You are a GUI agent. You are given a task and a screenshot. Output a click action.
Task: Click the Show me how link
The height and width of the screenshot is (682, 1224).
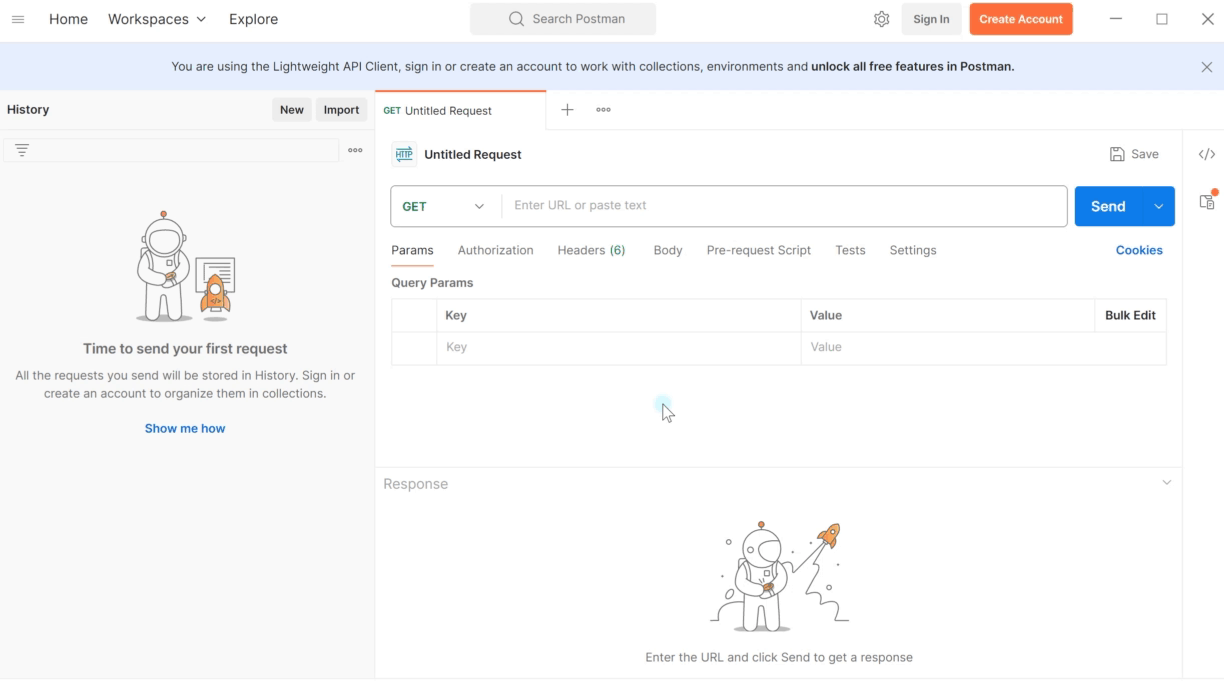185,428
